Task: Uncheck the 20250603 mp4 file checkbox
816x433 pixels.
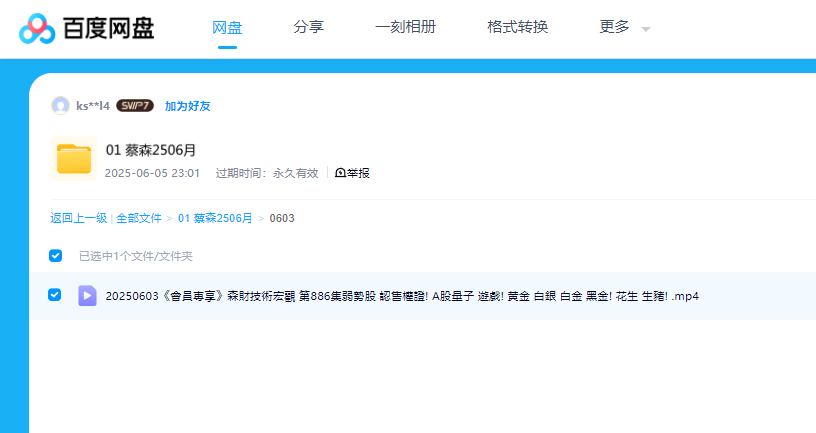Action: point(55,295)
